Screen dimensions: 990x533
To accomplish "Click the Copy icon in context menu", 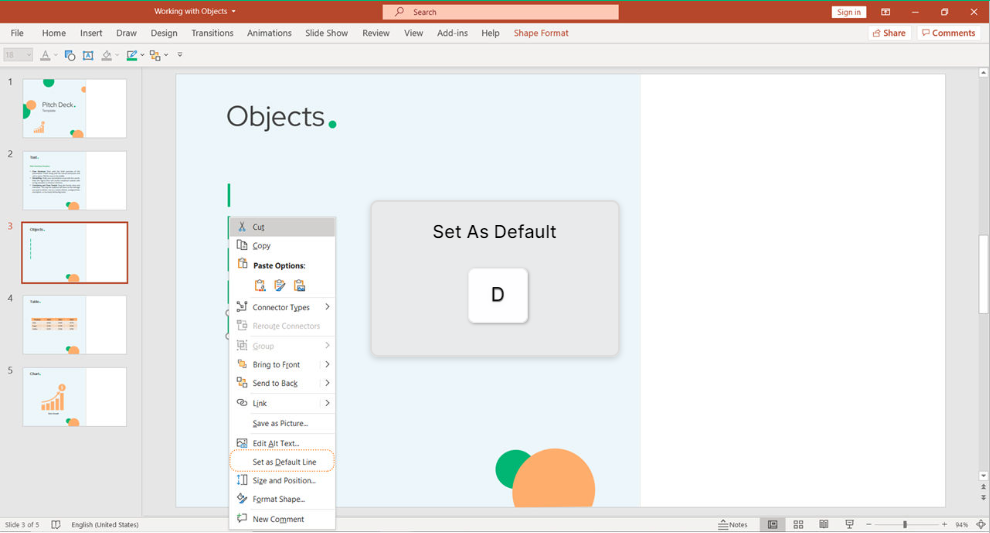I will [x=242, y=245].
